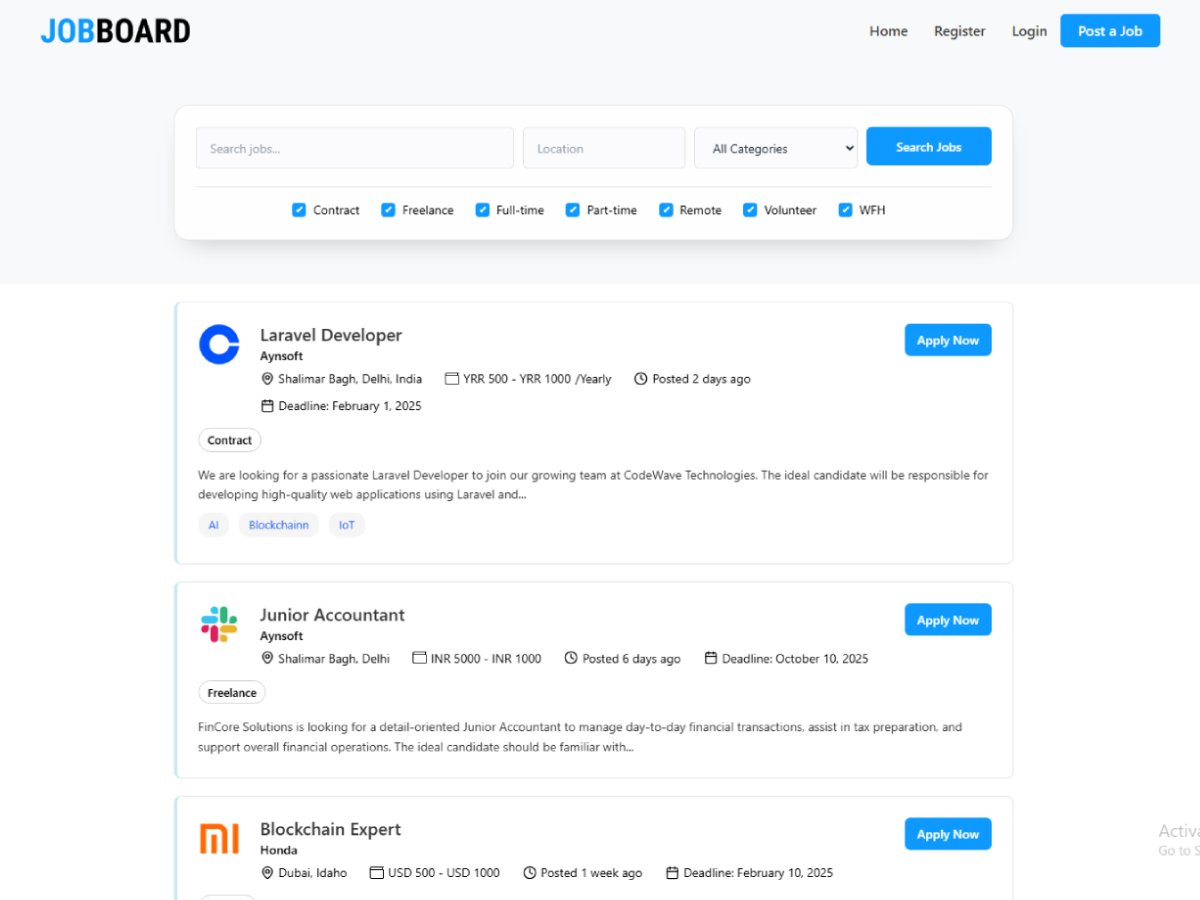Open the Blockchain Expert job title
This screenshot has width=1200, height=900.
pos(331,829)
